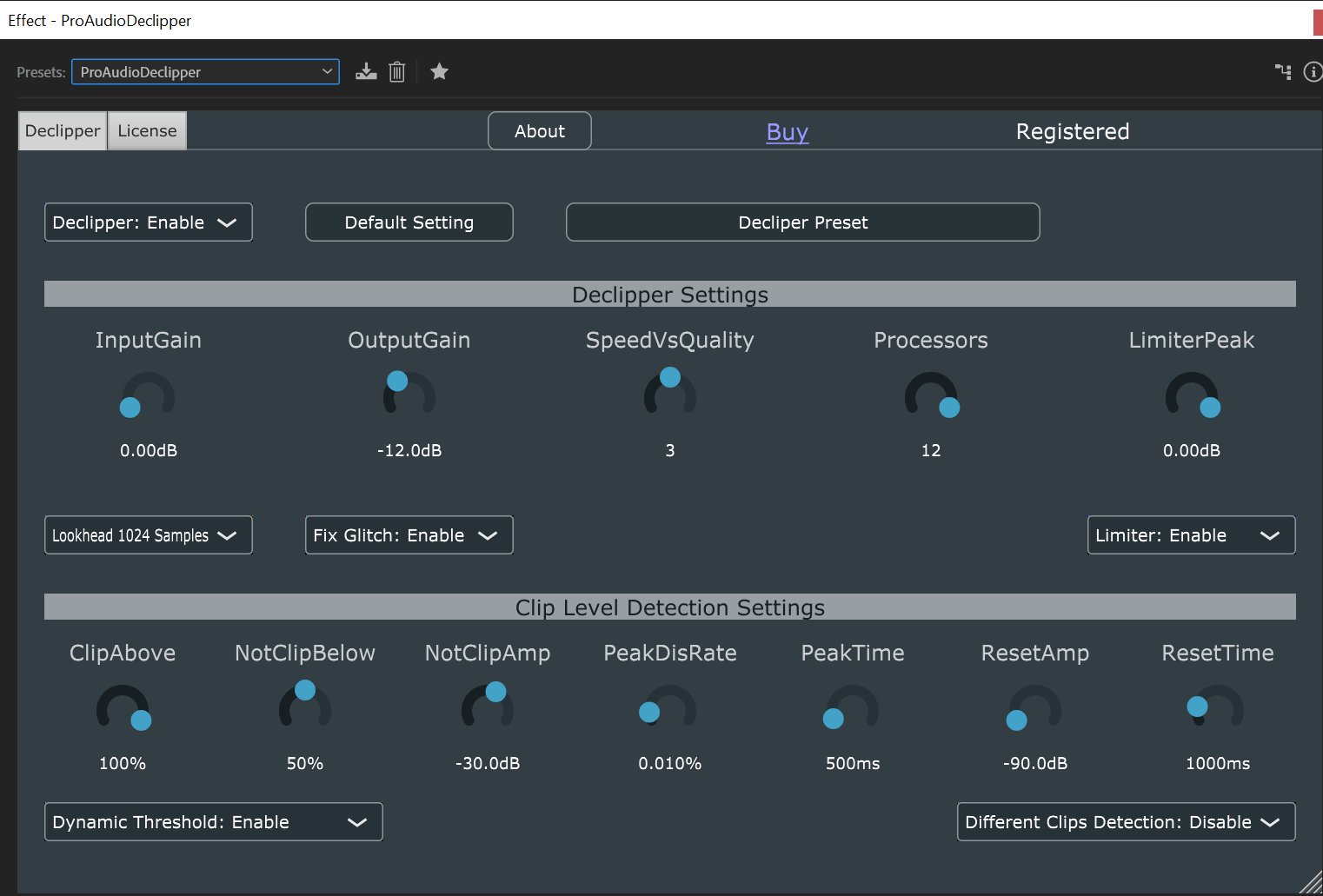
Task: Expand the Fix Glitch: Enable dropdown
Action: coord(409,535)
